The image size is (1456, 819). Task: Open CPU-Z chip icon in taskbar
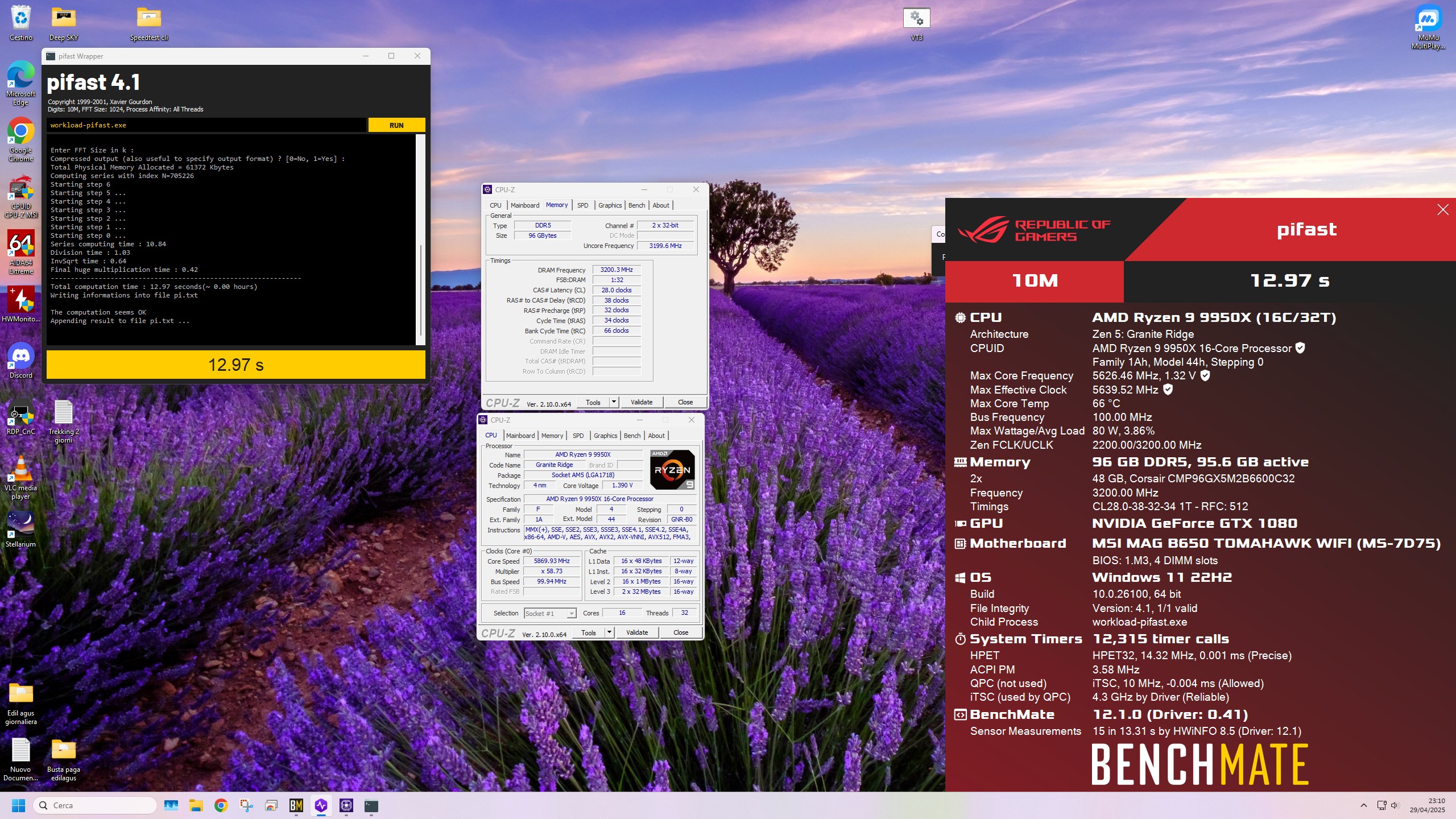pyautogui.click(x=346, y=805)
